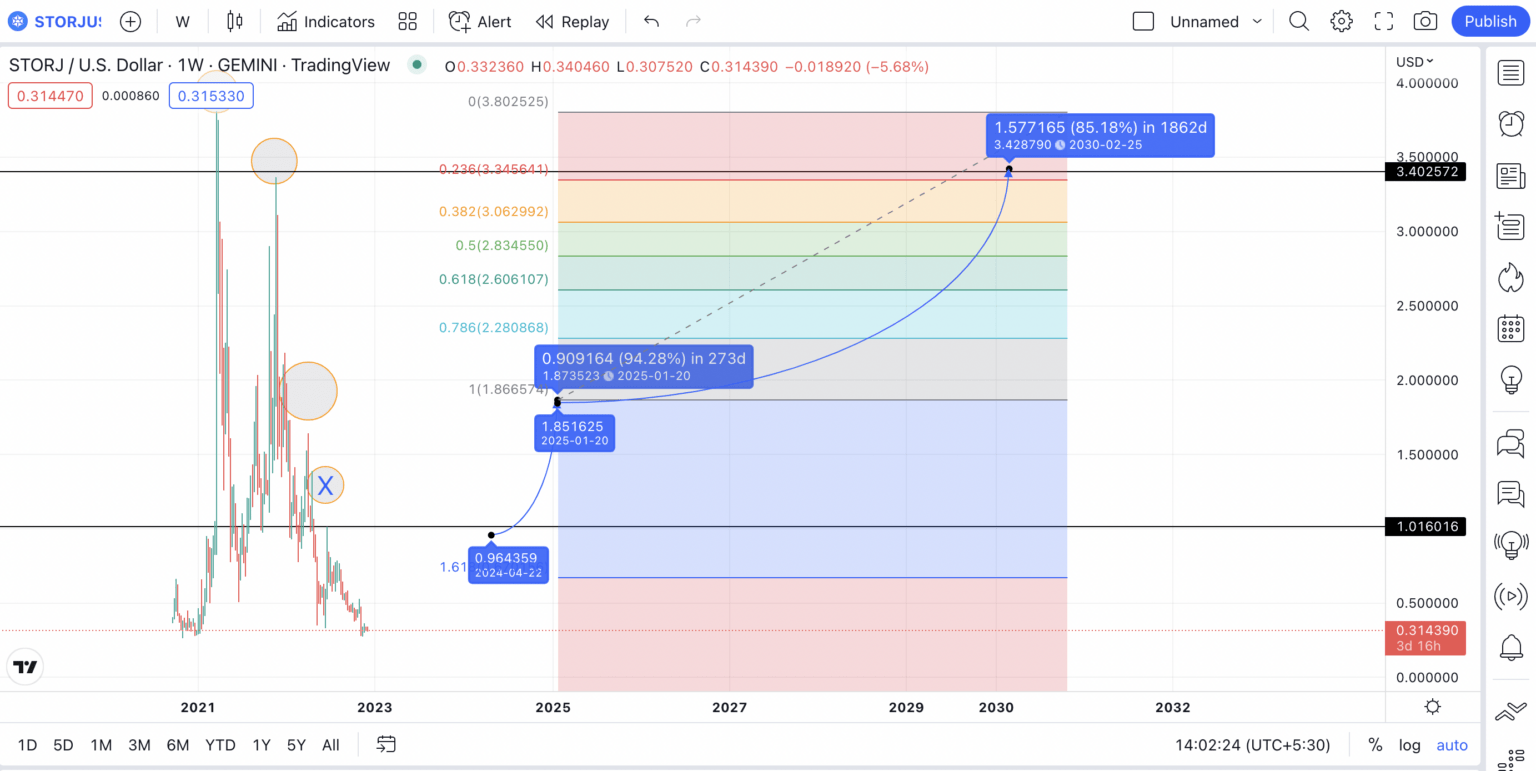Open the watchlist panel in sidebar
The width and height of the screenshot is (1536, 771).
(x=1510, y=72)
